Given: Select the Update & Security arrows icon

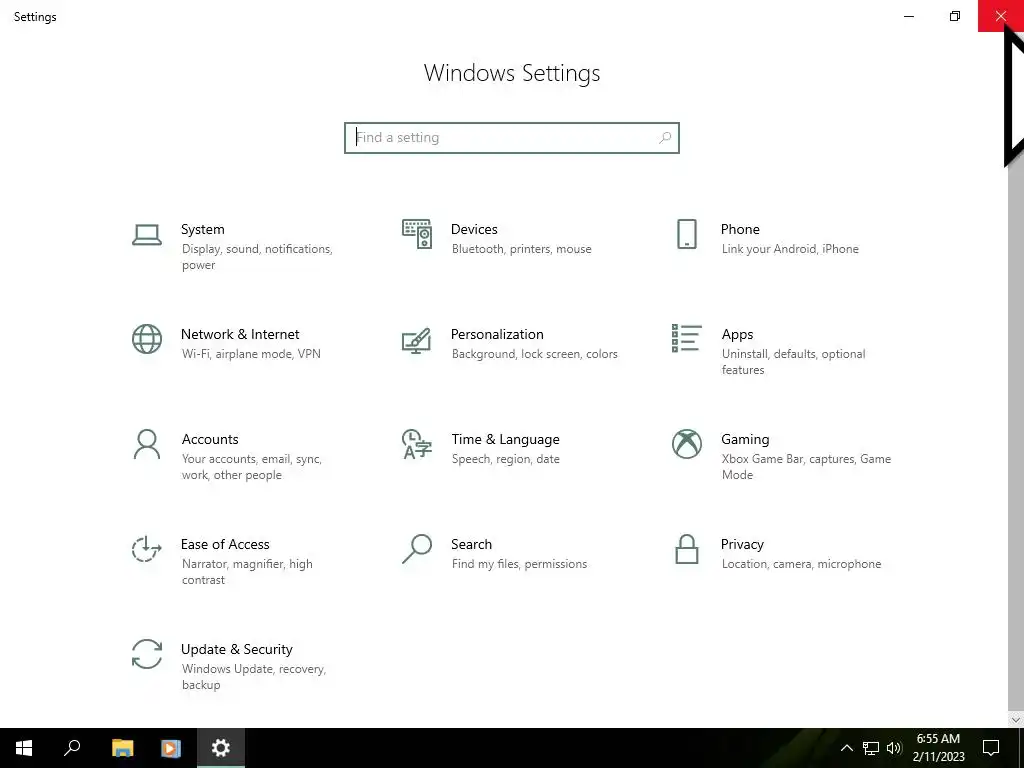Looking at the screenshot, I should click(x=147, y=654).
